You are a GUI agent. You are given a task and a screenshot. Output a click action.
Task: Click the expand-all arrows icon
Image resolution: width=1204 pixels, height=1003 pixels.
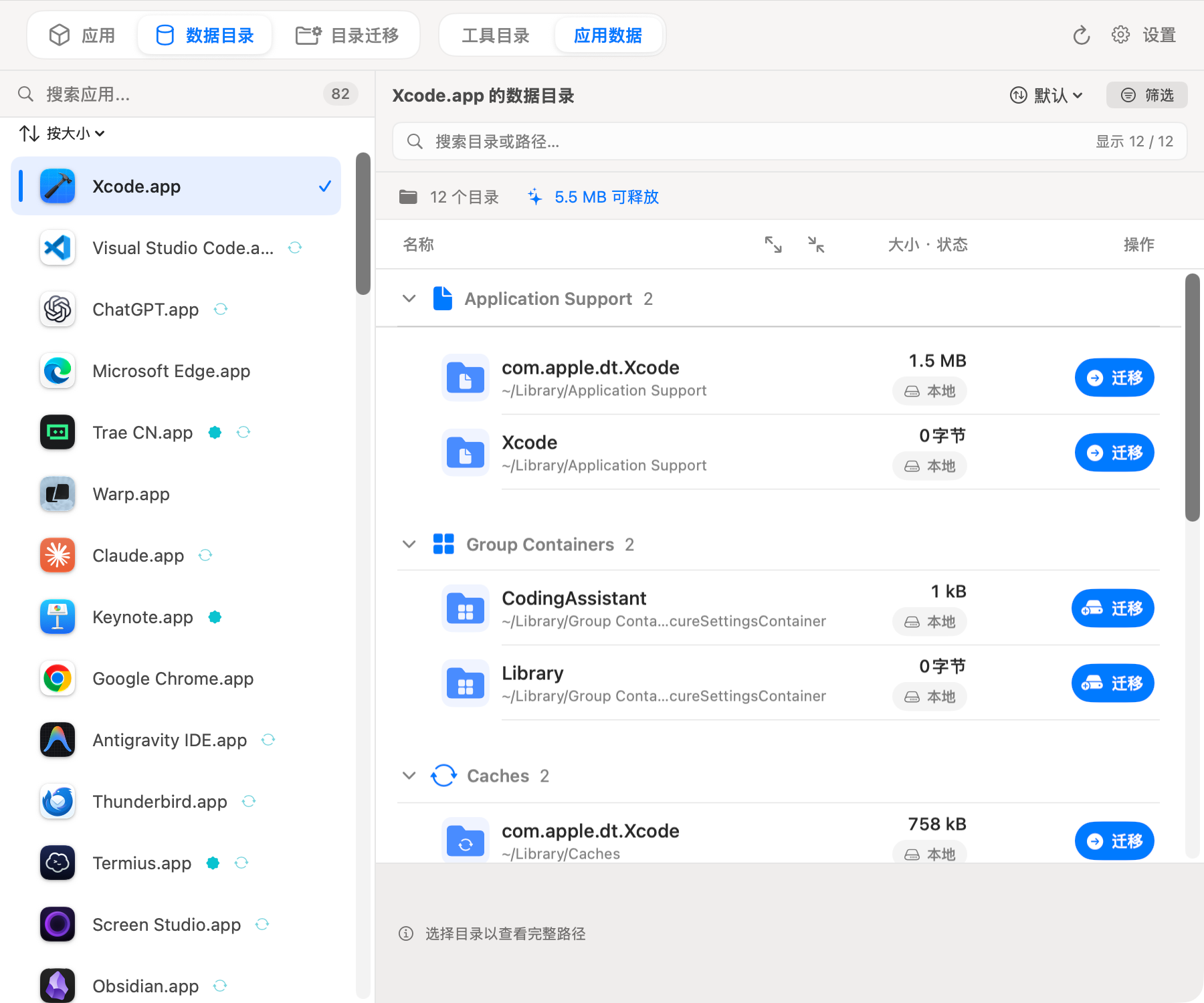click(x=773, y=245)
